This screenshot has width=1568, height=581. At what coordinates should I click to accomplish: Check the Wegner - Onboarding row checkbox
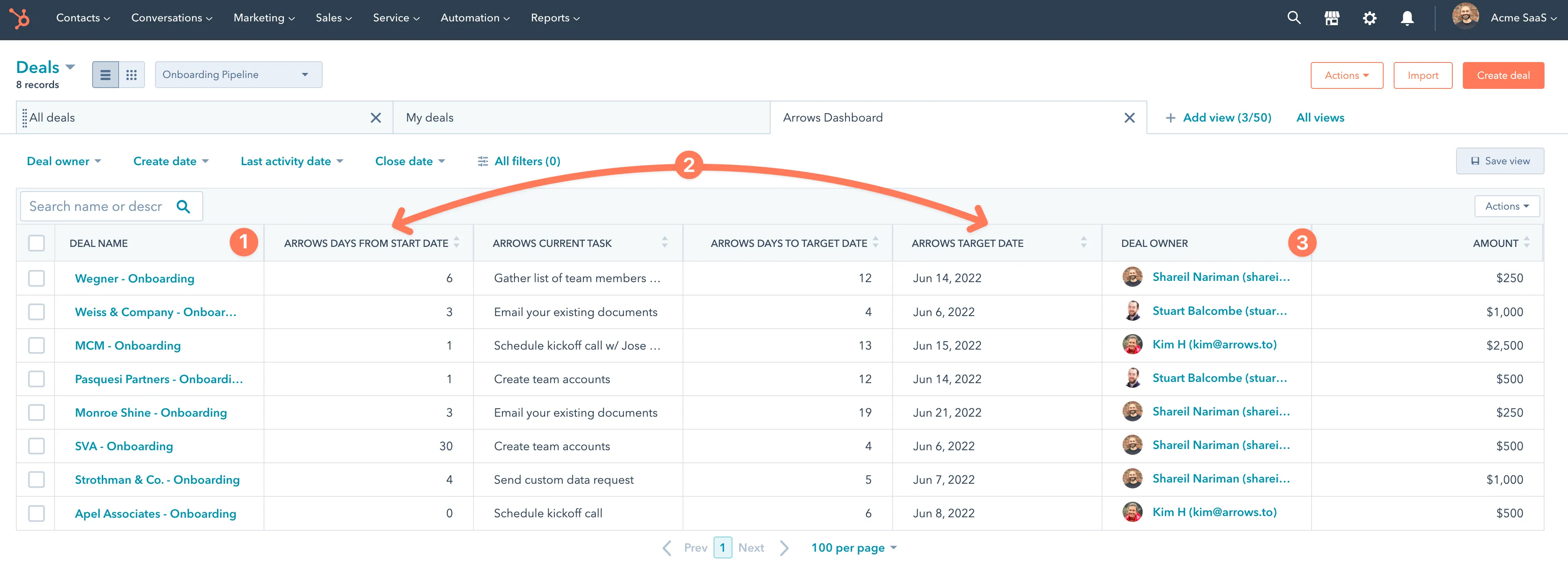[36, 278]
